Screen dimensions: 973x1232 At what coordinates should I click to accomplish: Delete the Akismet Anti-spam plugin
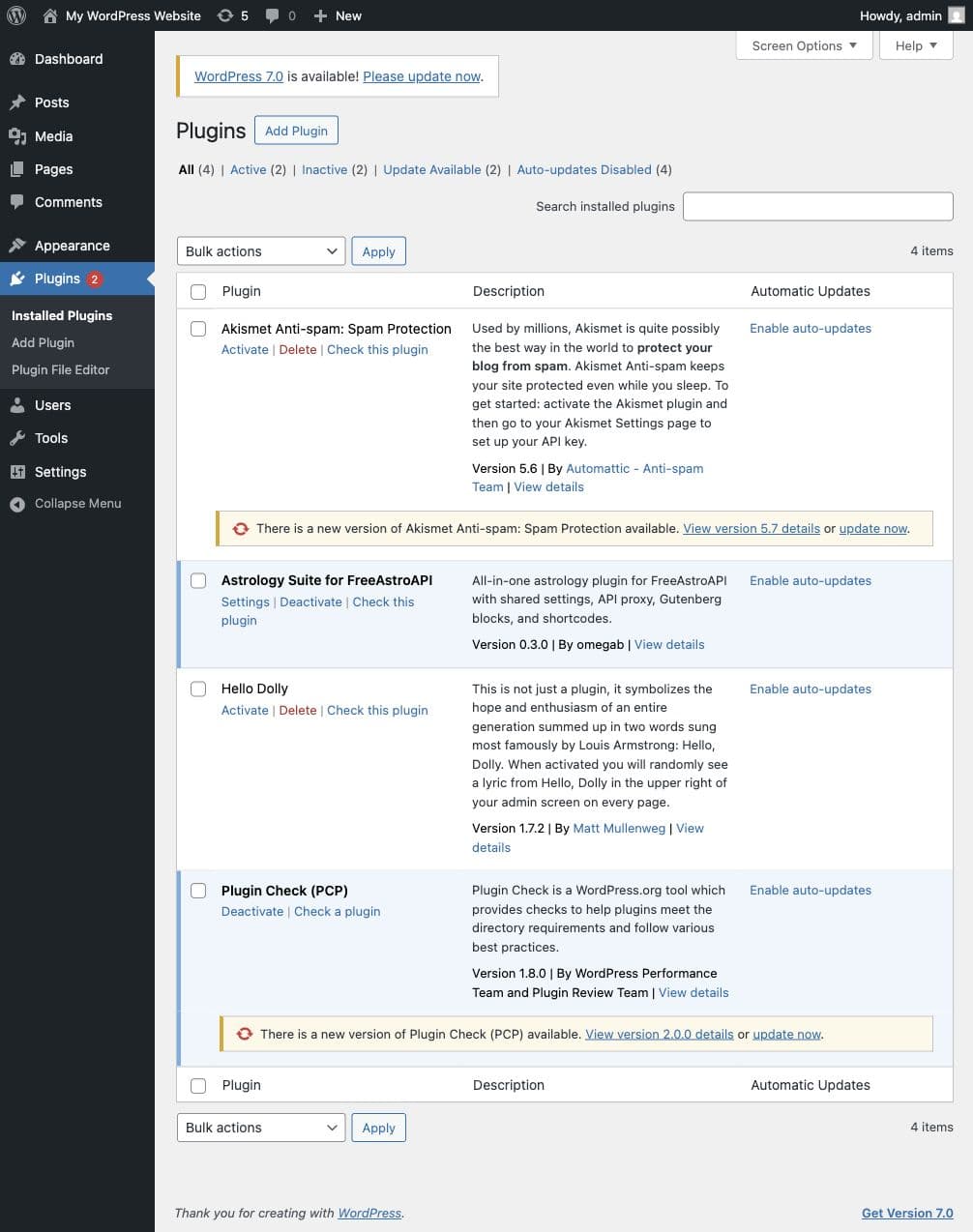[x=298, y=349]
